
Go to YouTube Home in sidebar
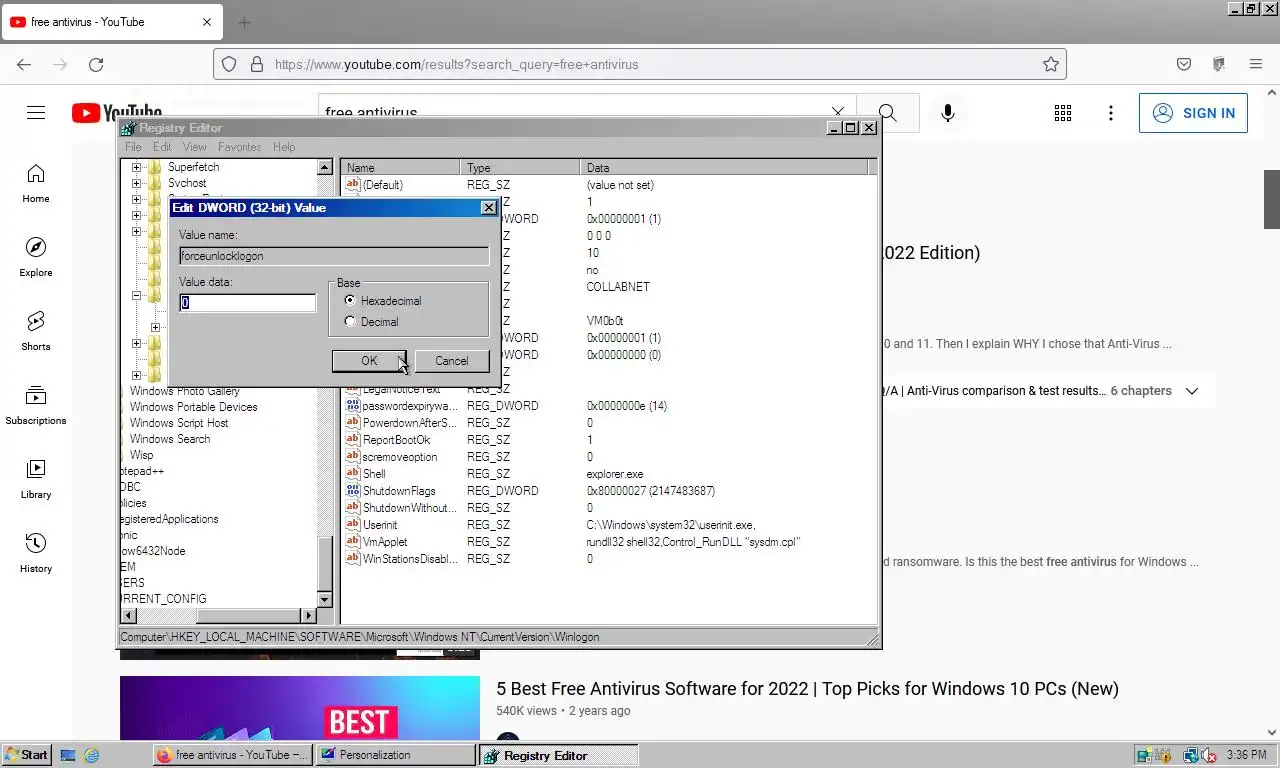click(x=36, y=184)
